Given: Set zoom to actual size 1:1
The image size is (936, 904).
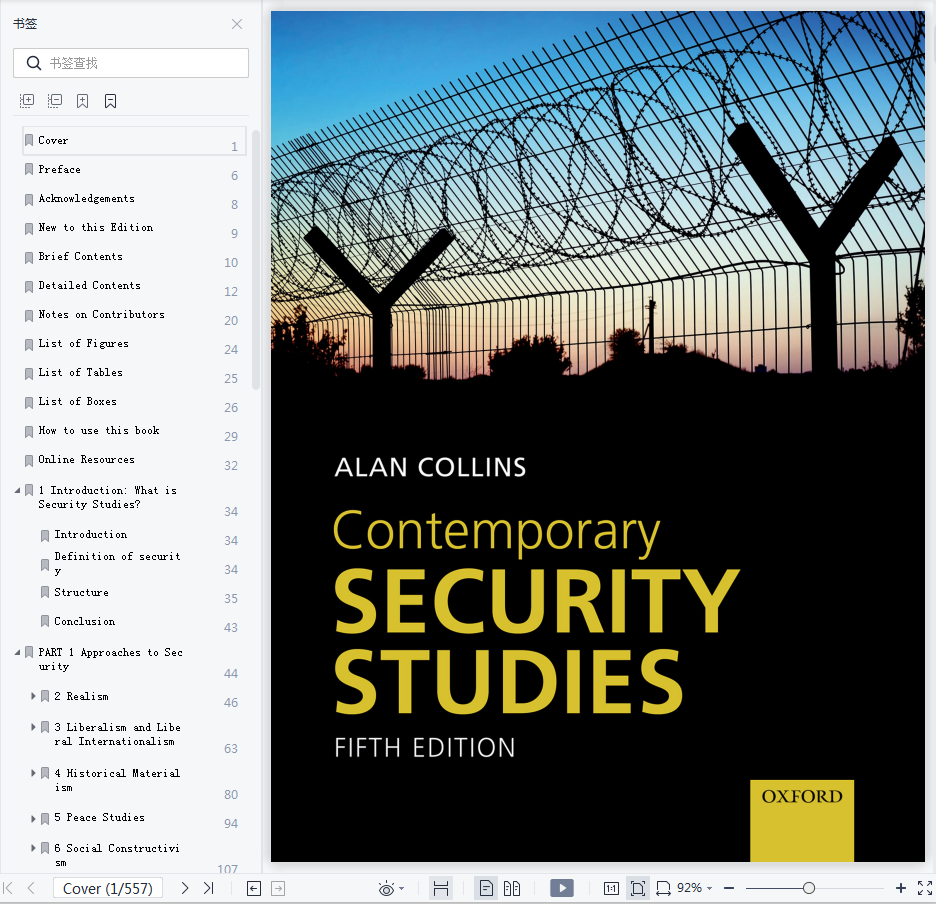Looking at the screenshot, I should coord(611,888).
